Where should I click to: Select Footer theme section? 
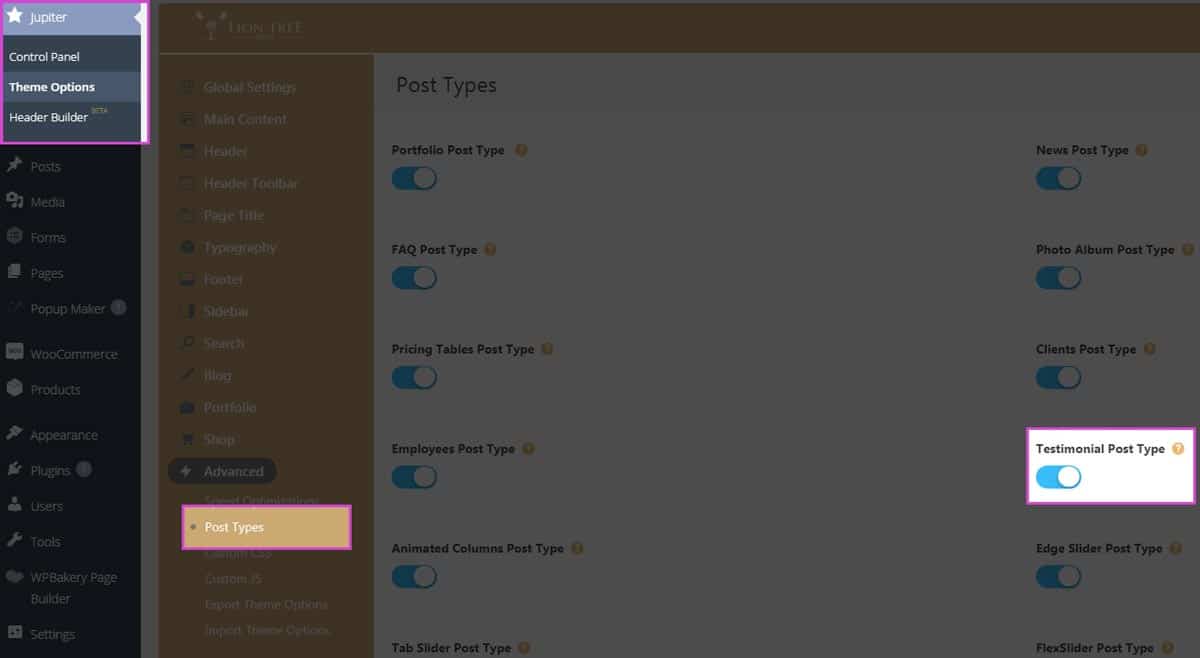(x=223, y=279)
